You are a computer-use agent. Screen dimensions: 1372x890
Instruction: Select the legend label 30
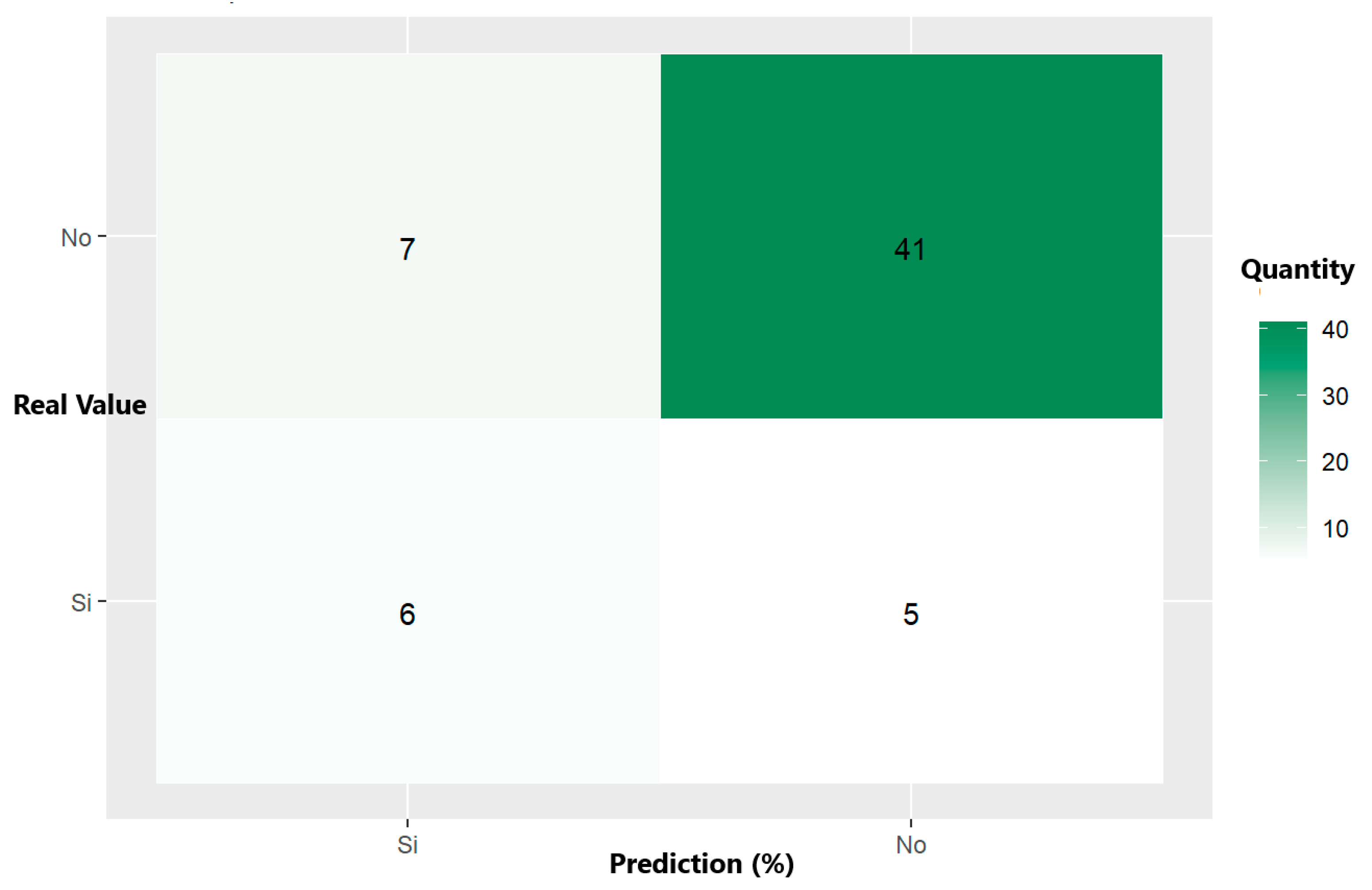coord(1335,396)
